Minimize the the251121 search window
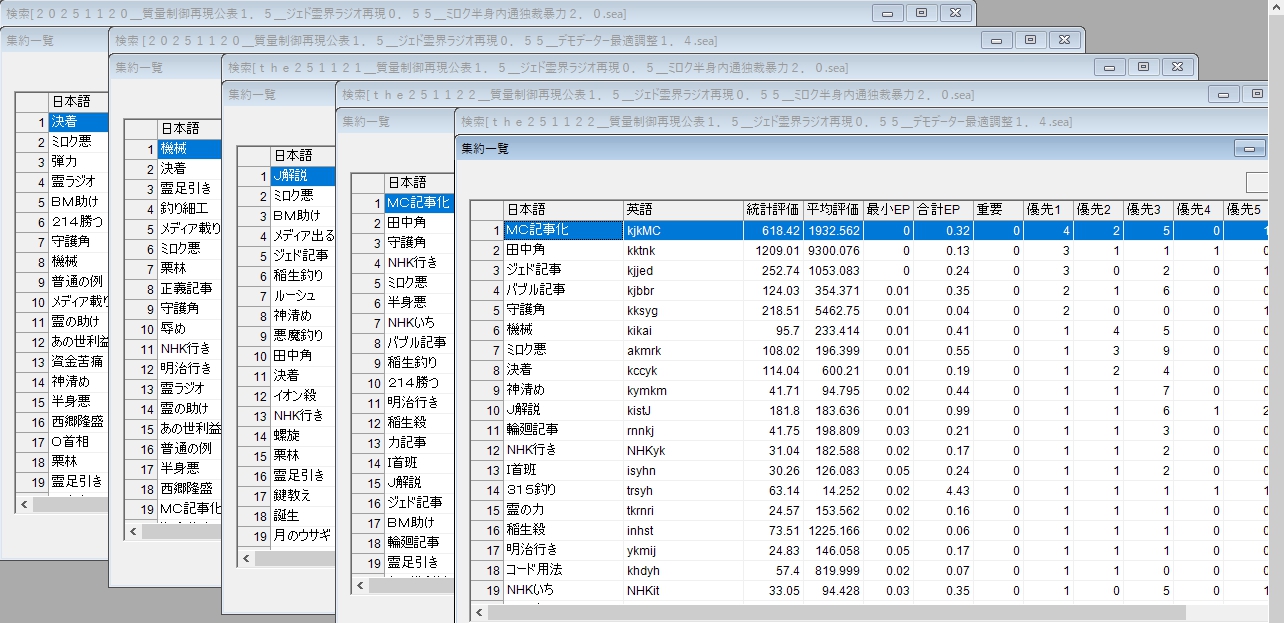The height and width of the screenshot is (623, 1284). pyautogui.click(x=1109, y=67)
